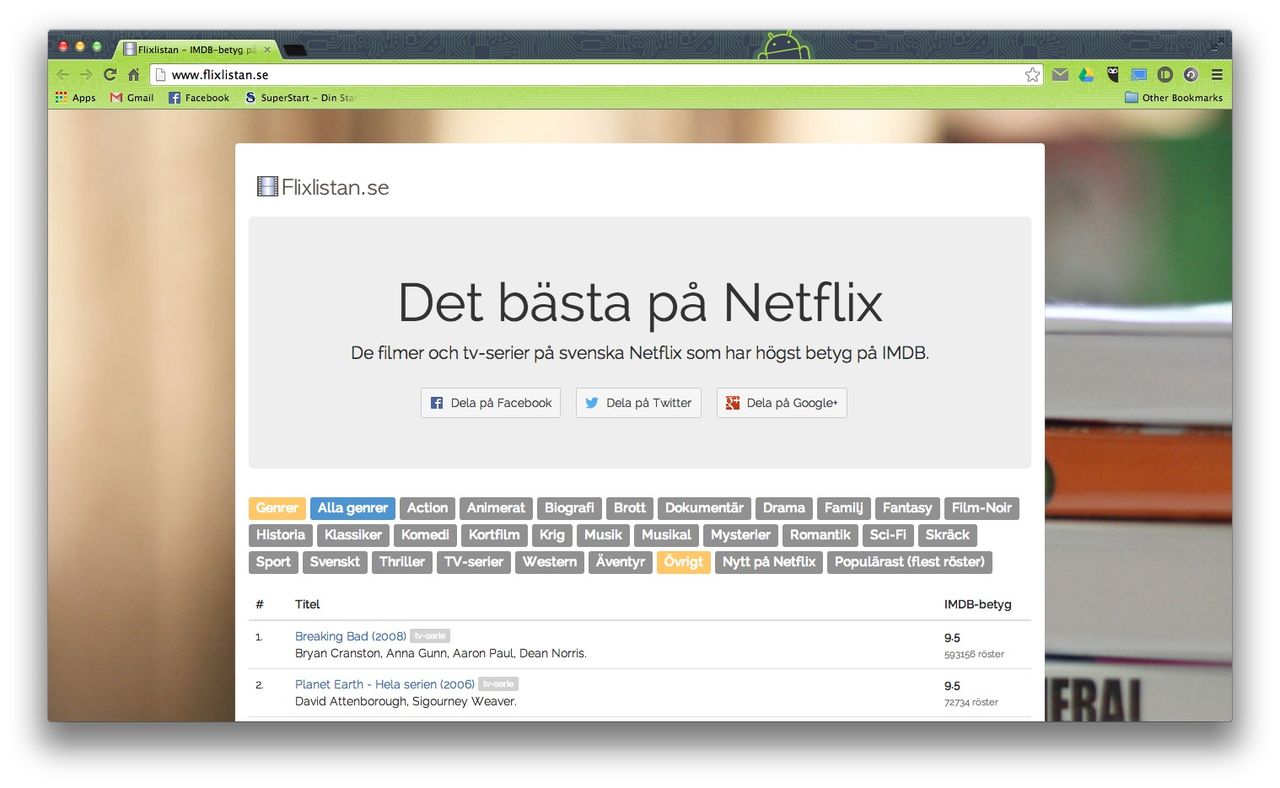Image resolution: width=1280 pixels, height=788 pixels.
Task: Filter by the Familj genre
Action: (x=844, y=508)
